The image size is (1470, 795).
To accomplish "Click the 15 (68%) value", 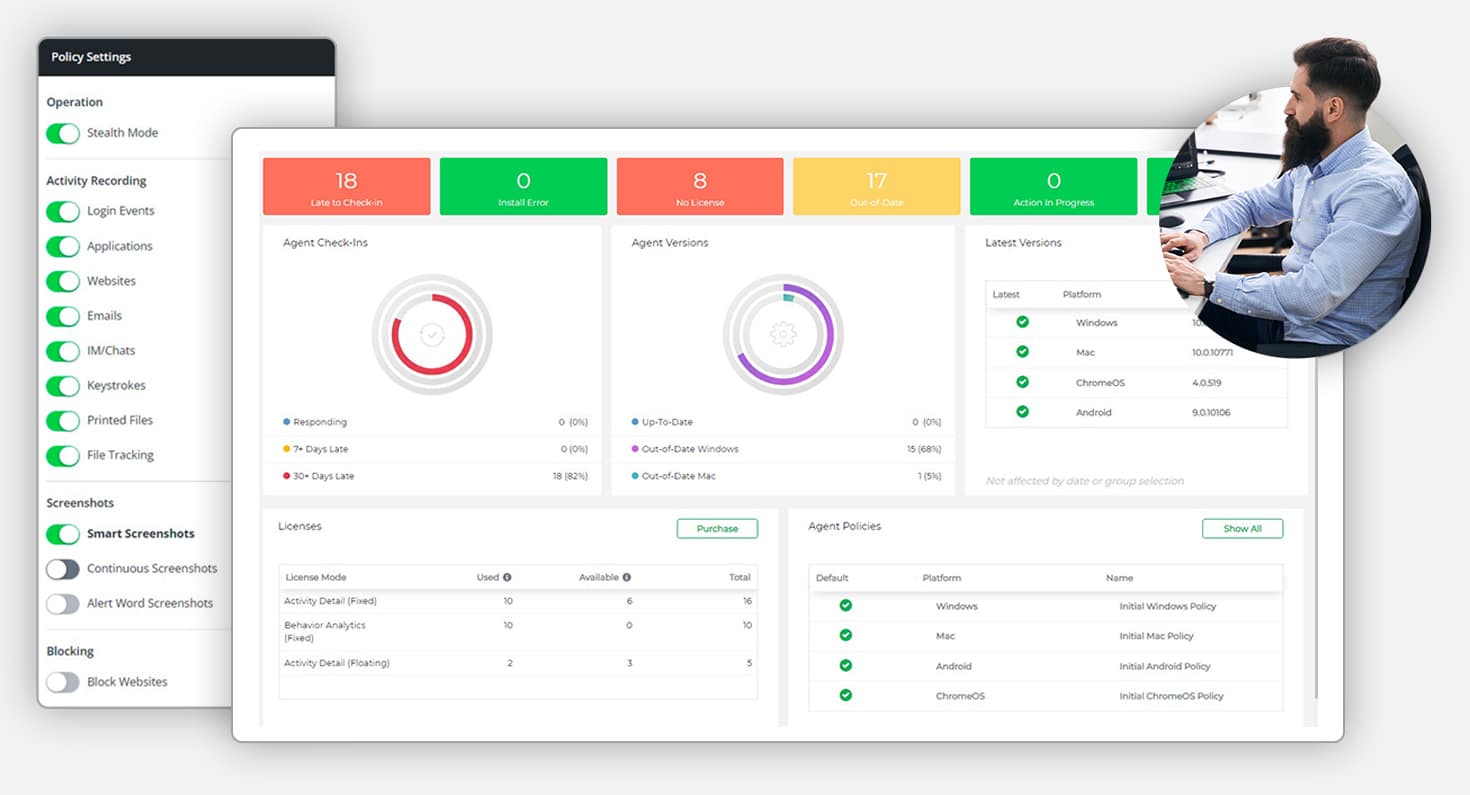I will coord(923,449).
